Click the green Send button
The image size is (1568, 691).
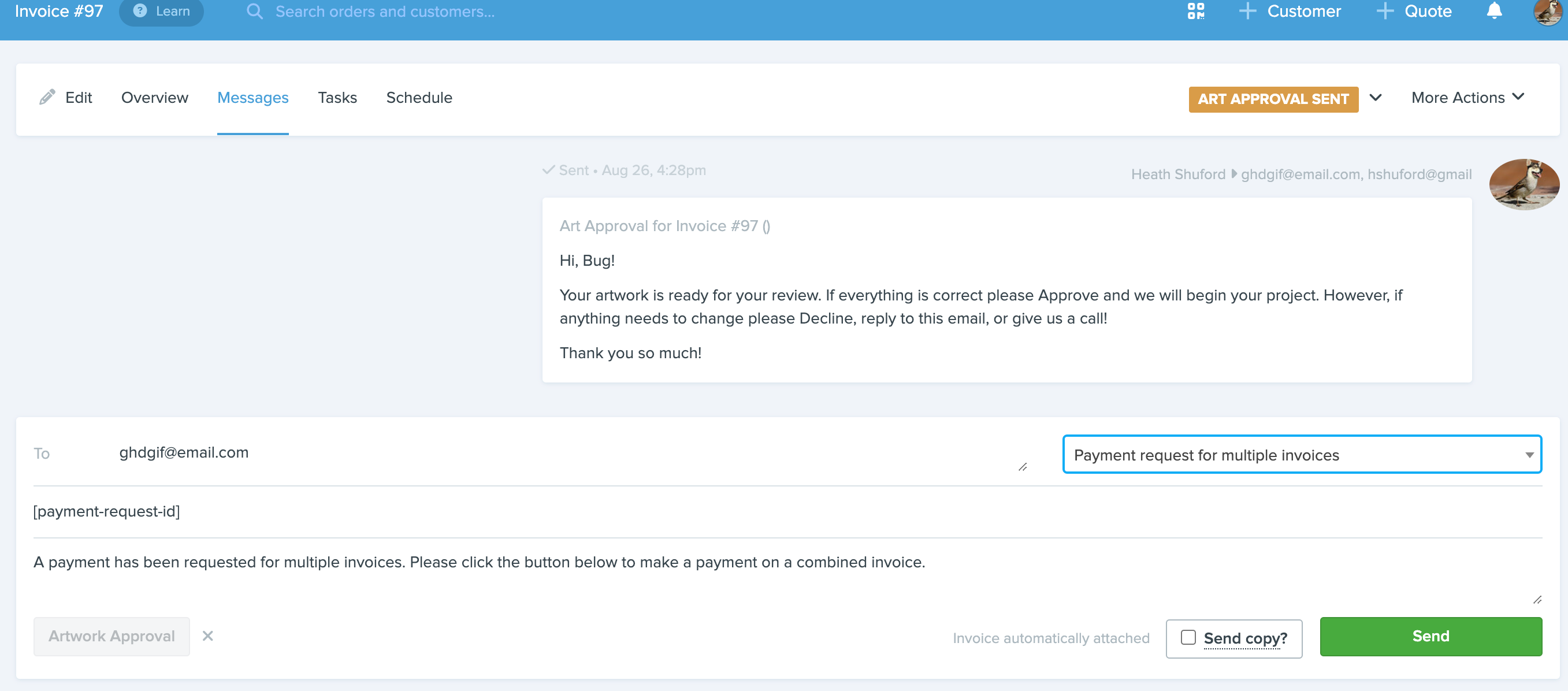click(1430, 636)
